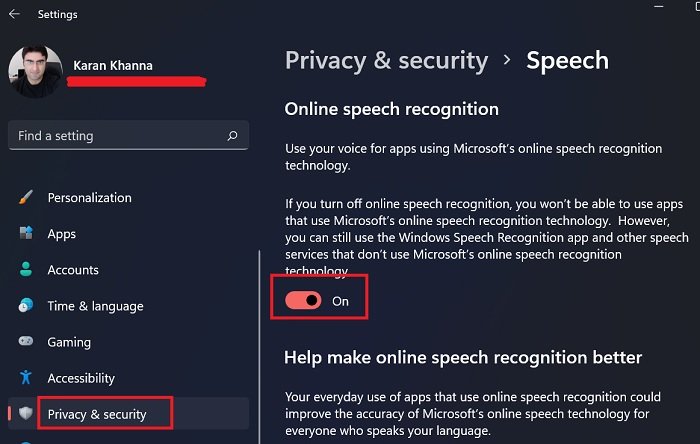Open Time & language settings
700x444 pixels.
pos(95,306)
